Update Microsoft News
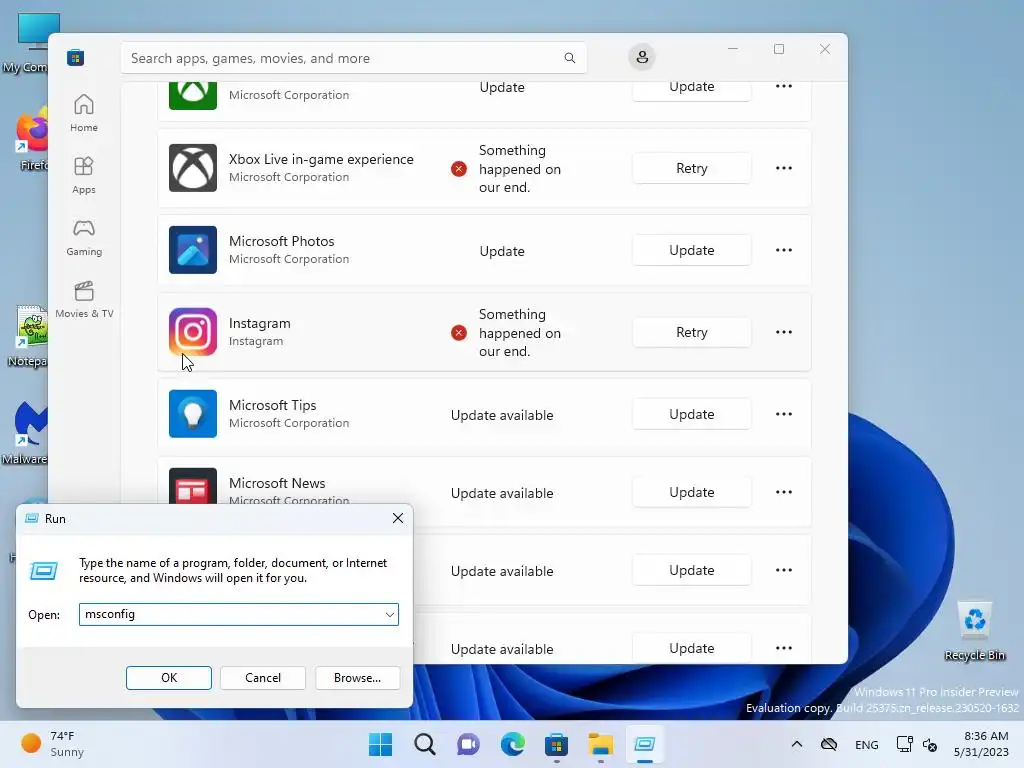The width and height of the screenshot is (1024, 768). click(x=692, y=492)
